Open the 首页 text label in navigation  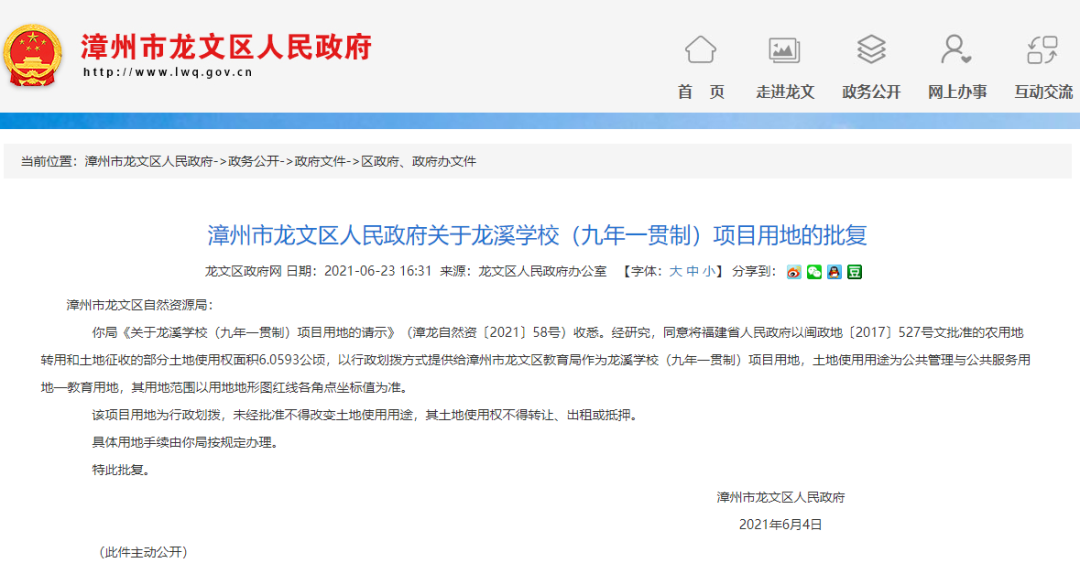pos(700,92)
